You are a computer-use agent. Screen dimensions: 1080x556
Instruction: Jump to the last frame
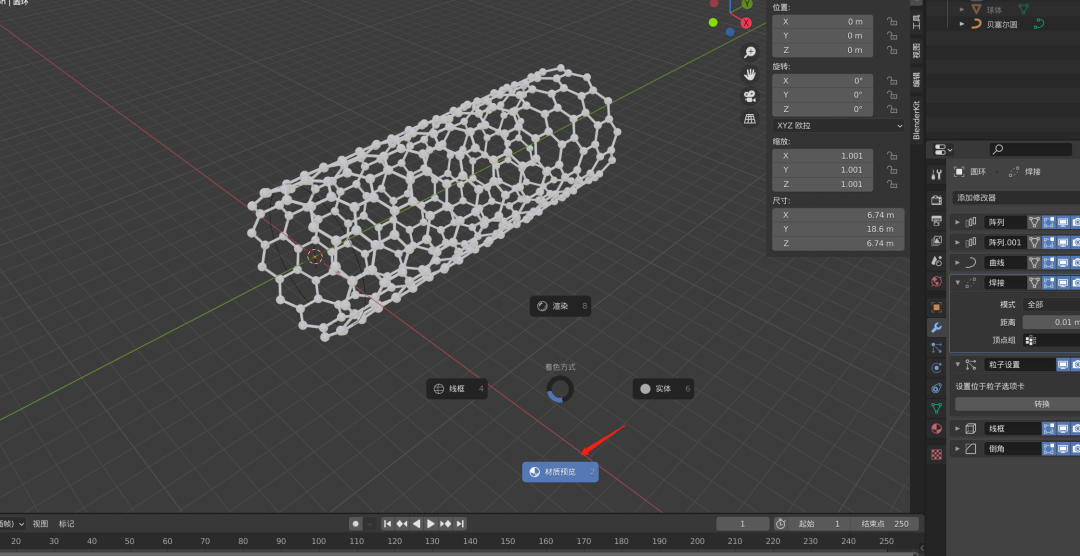coord(460,524)
